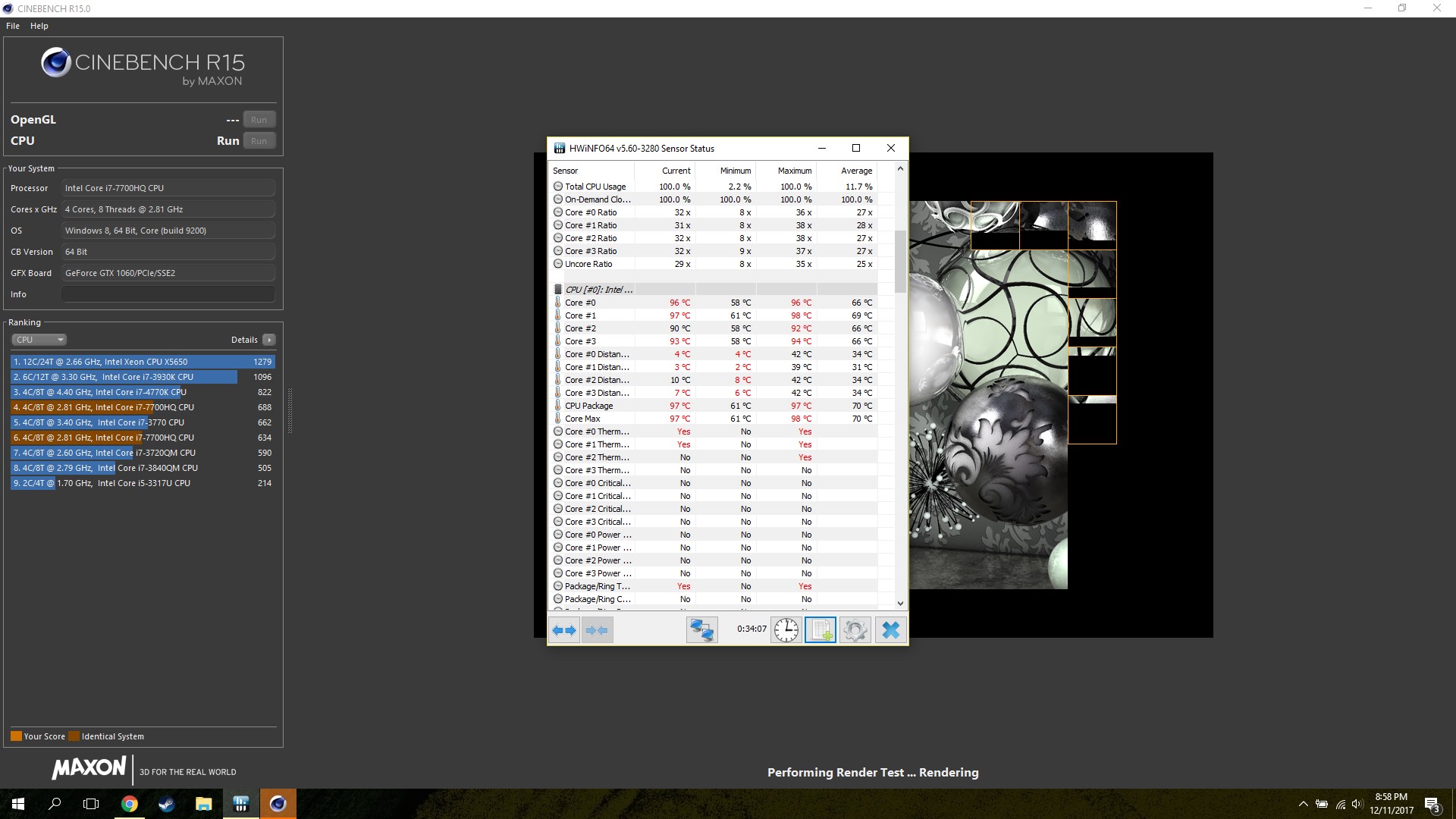Open the HWiNFO remote network monitoring icon
The image size is (1456, 819).
tap(701, 630)
